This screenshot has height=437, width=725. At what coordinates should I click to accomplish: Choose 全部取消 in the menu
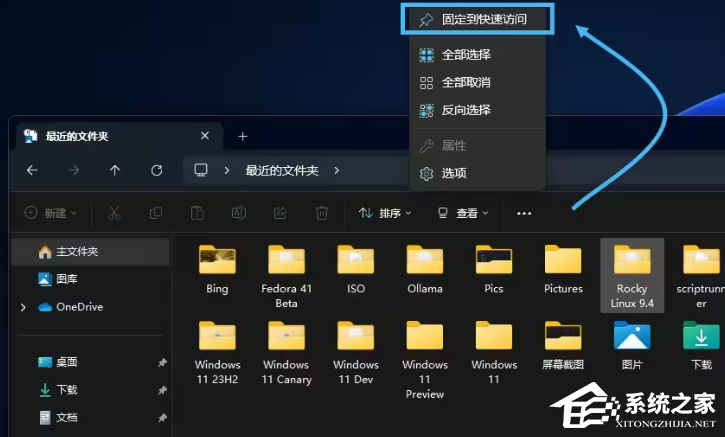[x=477, y=83]
